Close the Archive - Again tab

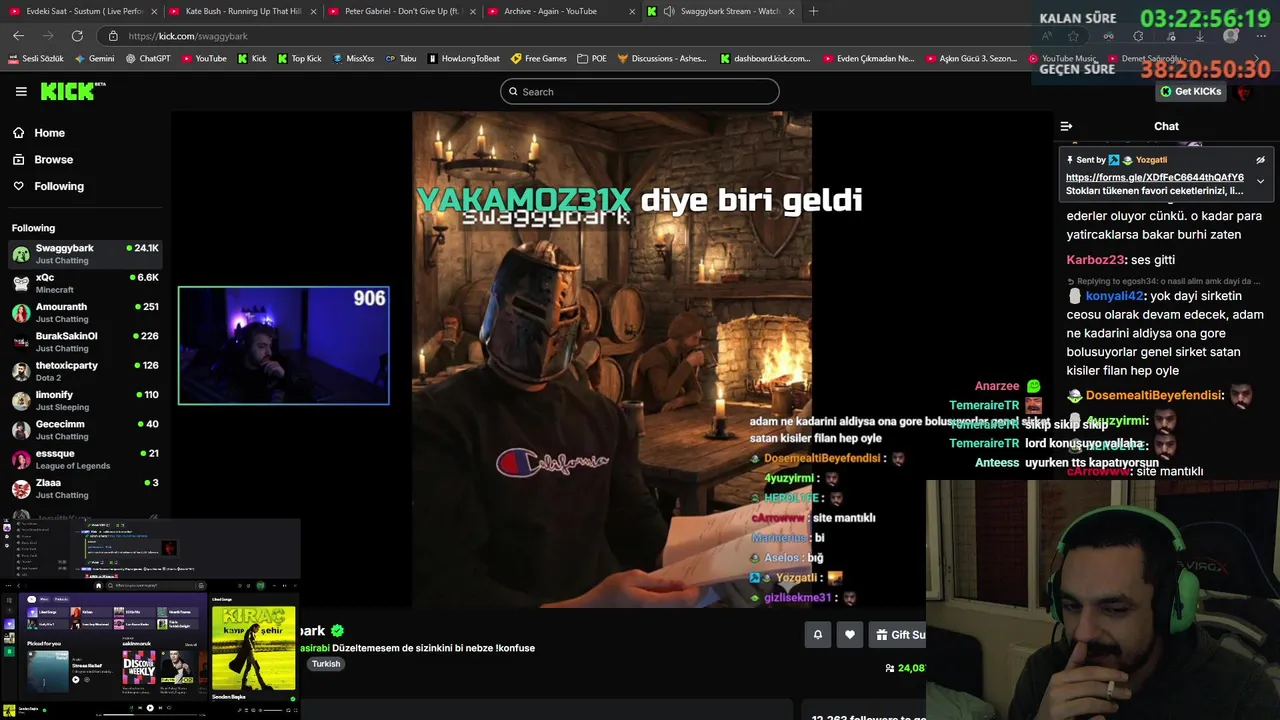(x=632, y=11)
